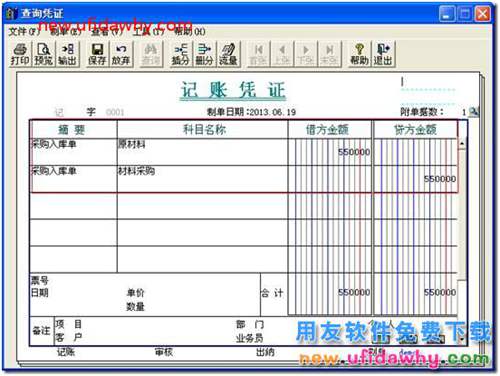Click the scroll down arrow near 备注 section
This screenshot has width=500, height=376.
pyautogui.click(x=462, y=339)
